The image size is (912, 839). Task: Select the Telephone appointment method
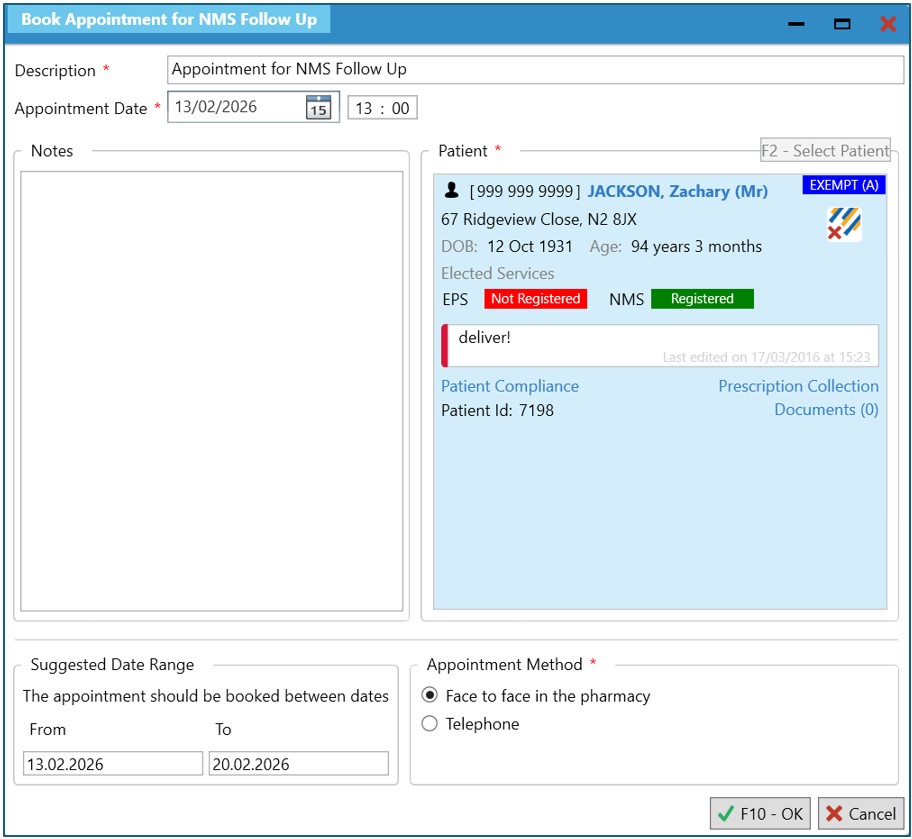coord(430,724)
